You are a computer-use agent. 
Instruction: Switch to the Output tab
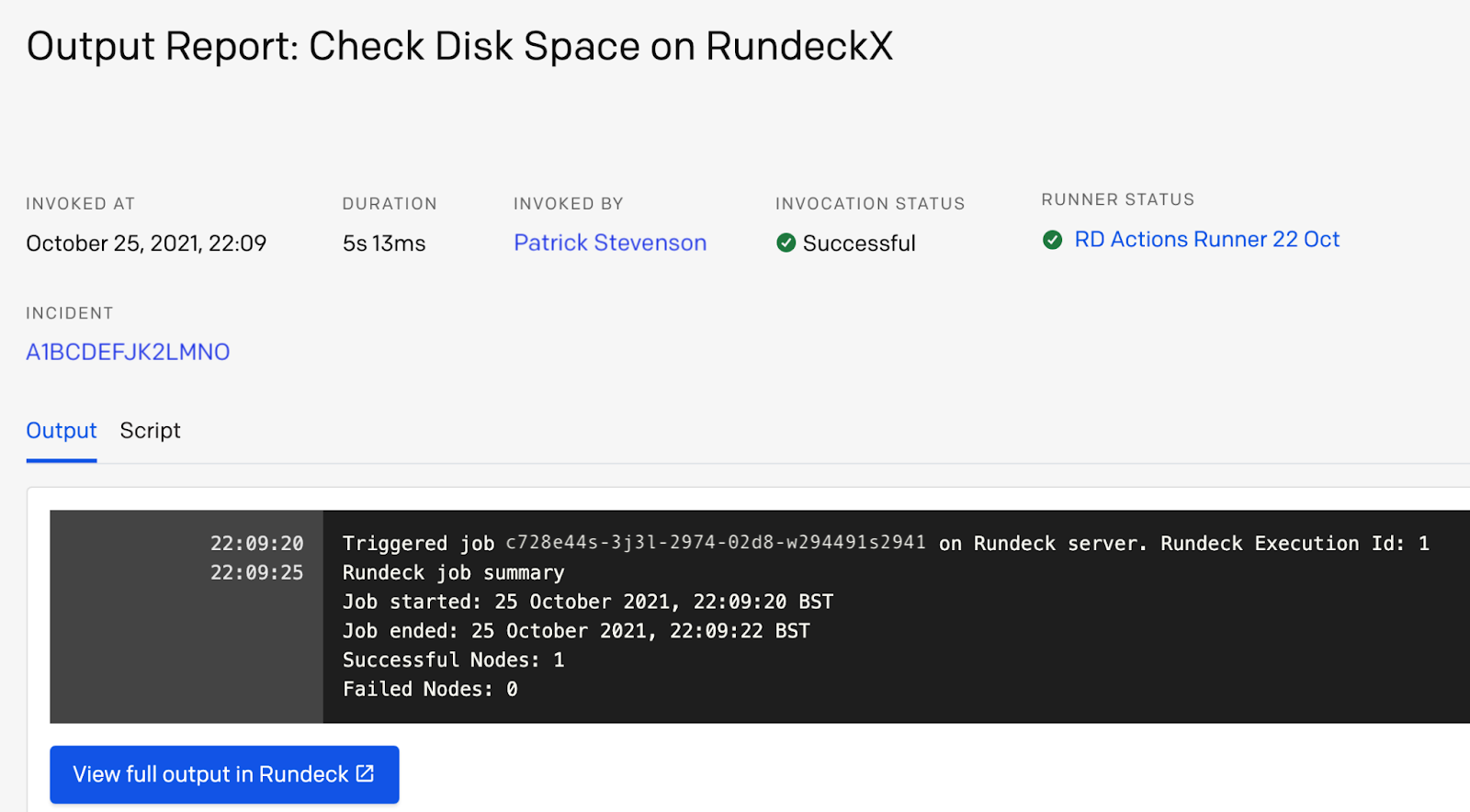tap(62, 430)
